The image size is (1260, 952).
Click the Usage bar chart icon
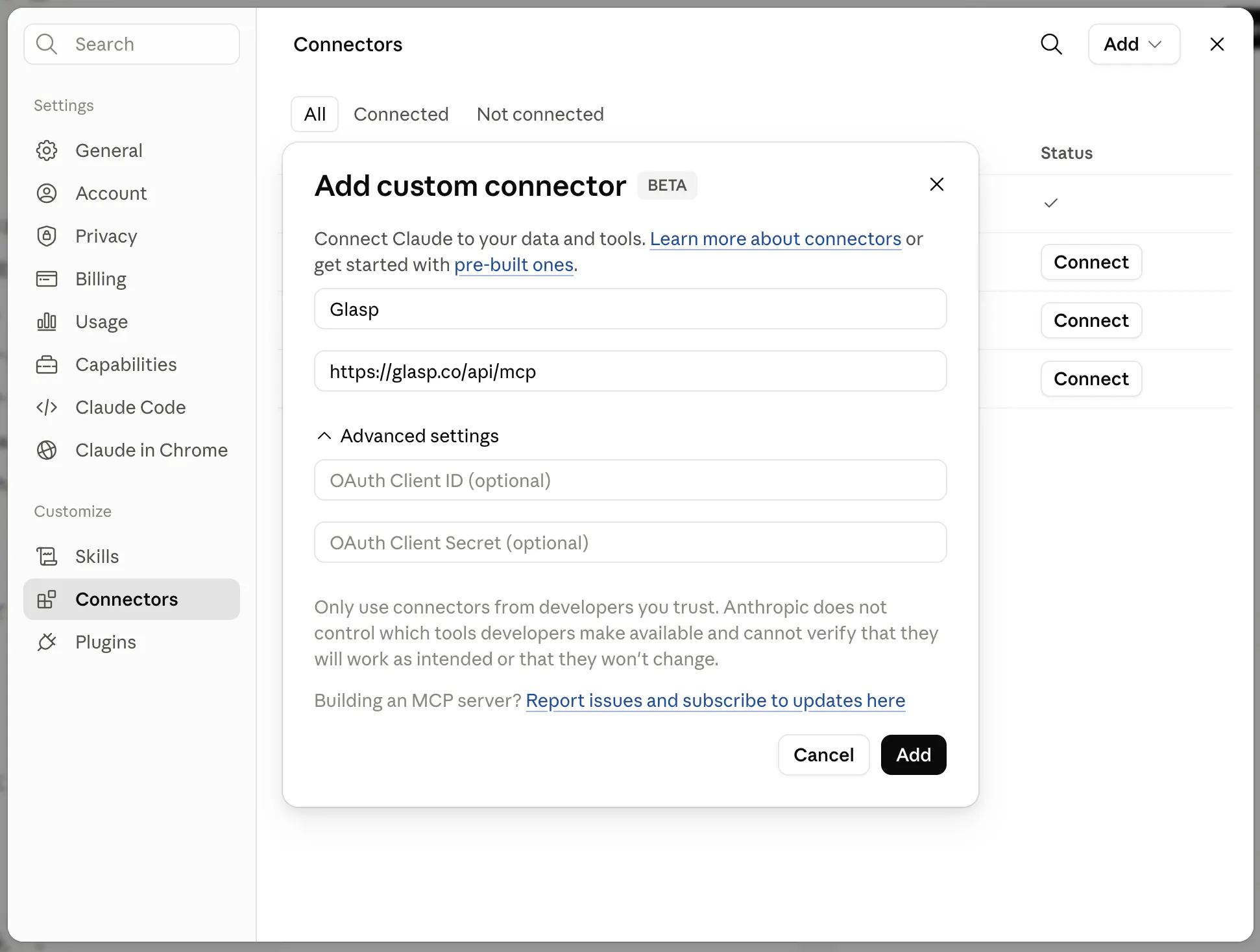point(47,322)
